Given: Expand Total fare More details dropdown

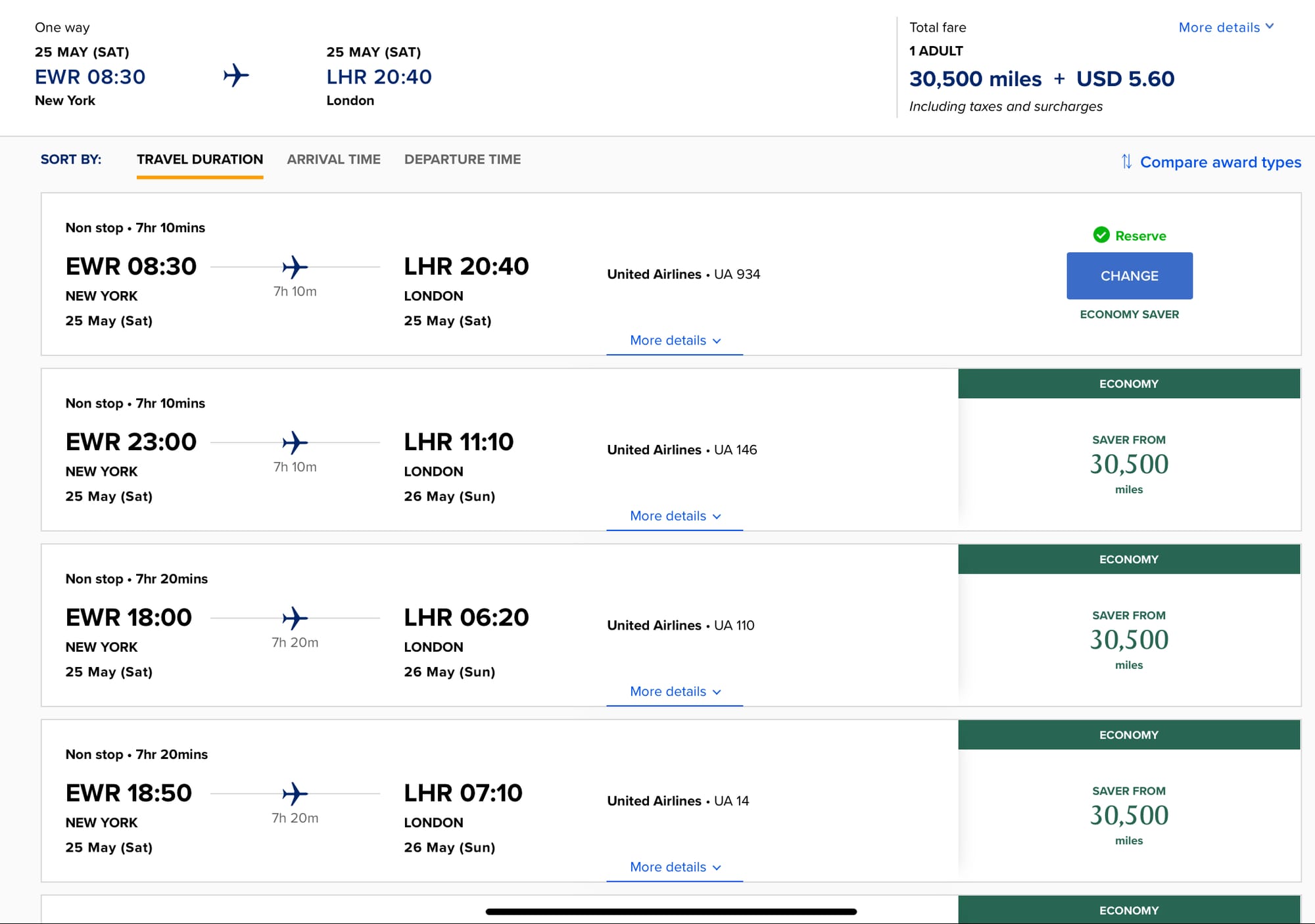Looking at the screenshot, I should click(1226, 28).
